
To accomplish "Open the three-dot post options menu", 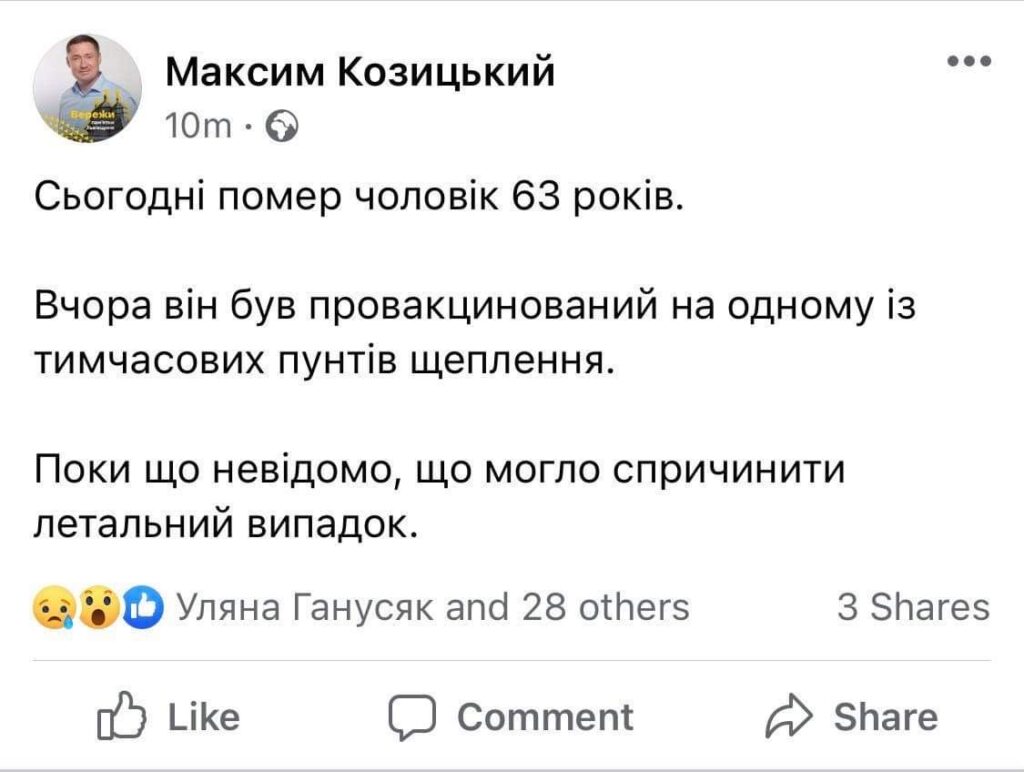I will pyautogui.click(x=967, y=62).
